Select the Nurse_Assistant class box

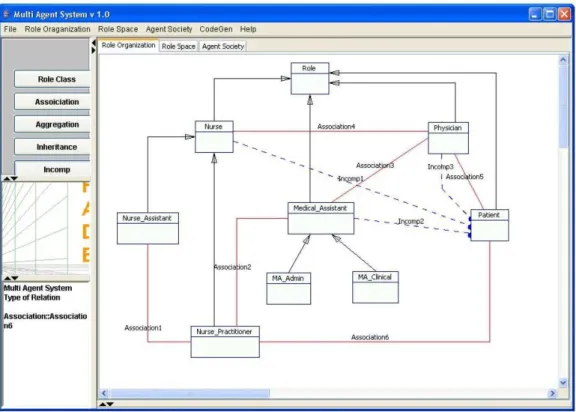(x=148, y=228)
